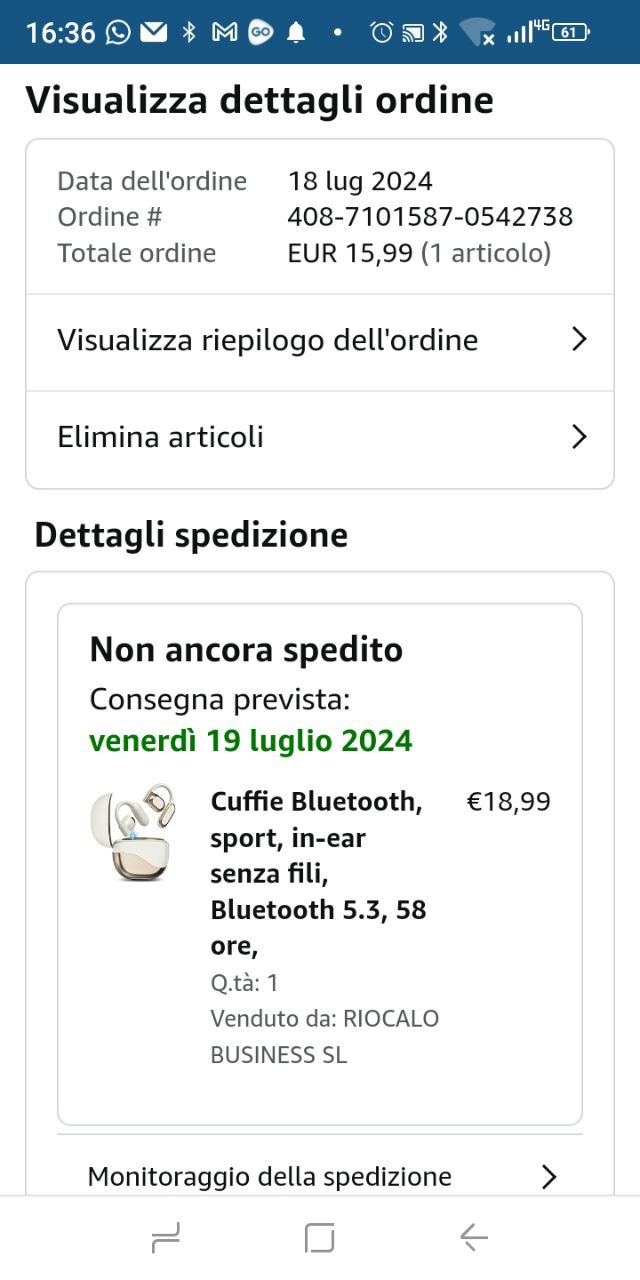The height and width of the screenshot is (1280, 640).
Task: Tap the order number 408-7101587-0542738
Action: (x=430, y=216)
